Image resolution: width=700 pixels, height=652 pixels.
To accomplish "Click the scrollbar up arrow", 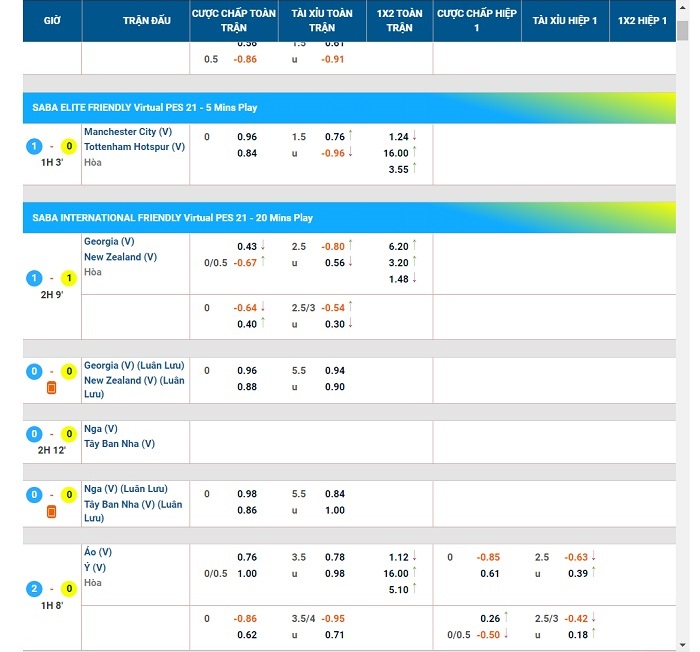I will click(x=682, y=8).
